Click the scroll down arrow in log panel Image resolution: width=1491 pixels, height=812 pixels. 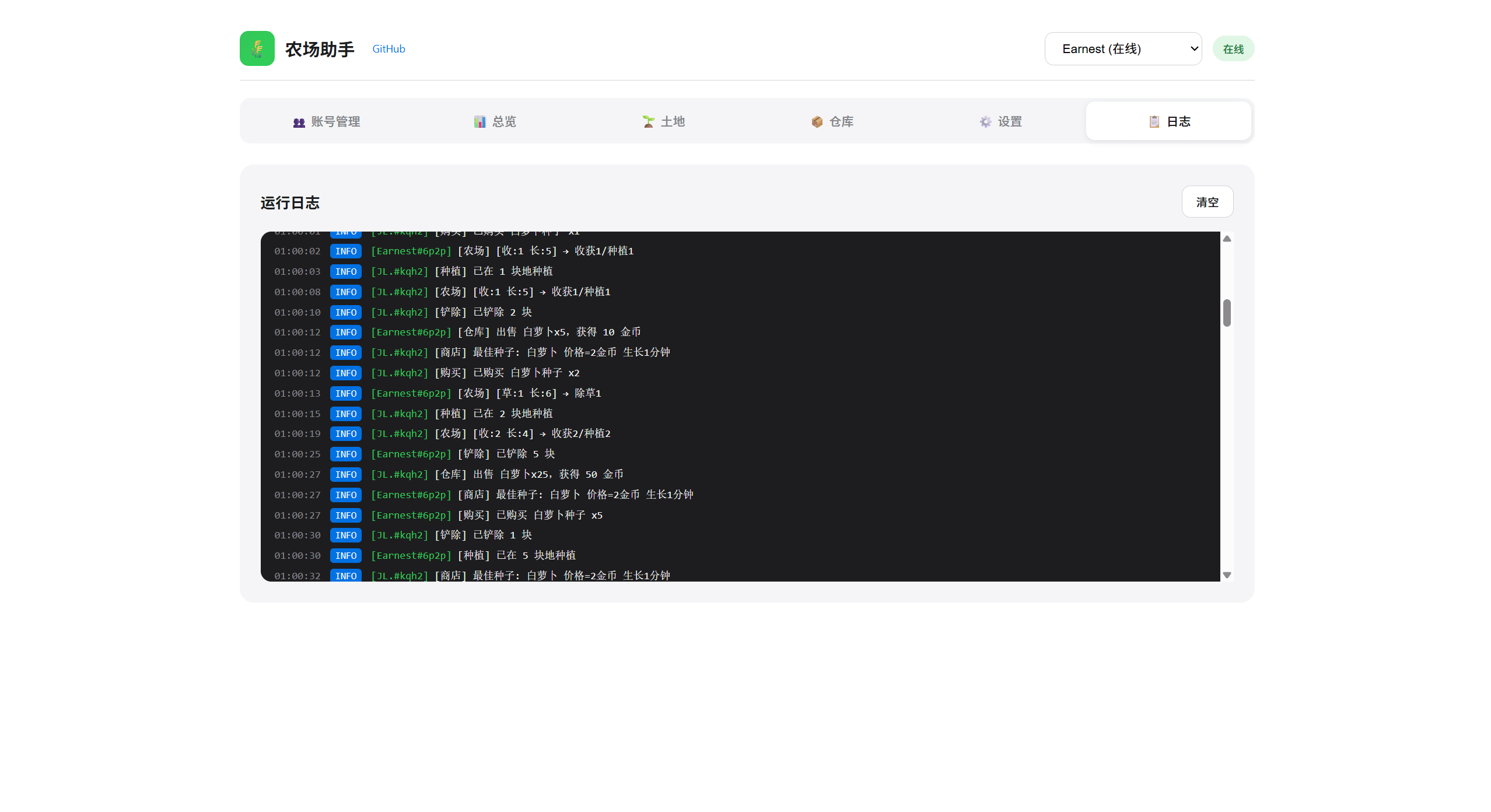click(1227, 575)
